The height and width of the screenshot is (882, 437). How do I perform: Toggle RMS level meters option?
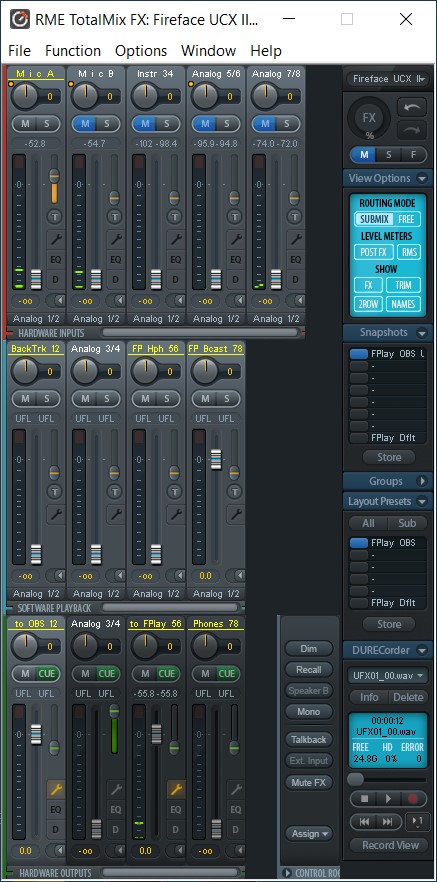[x=409, y=252]
